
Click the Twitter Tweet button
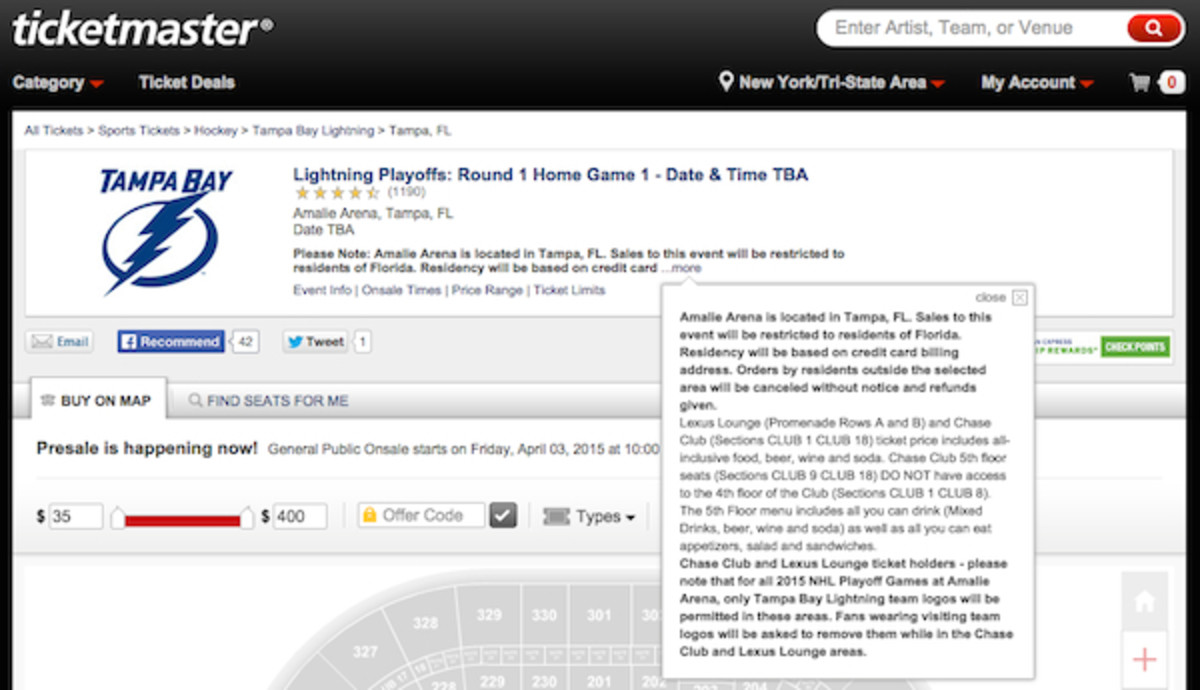point(314,342)
